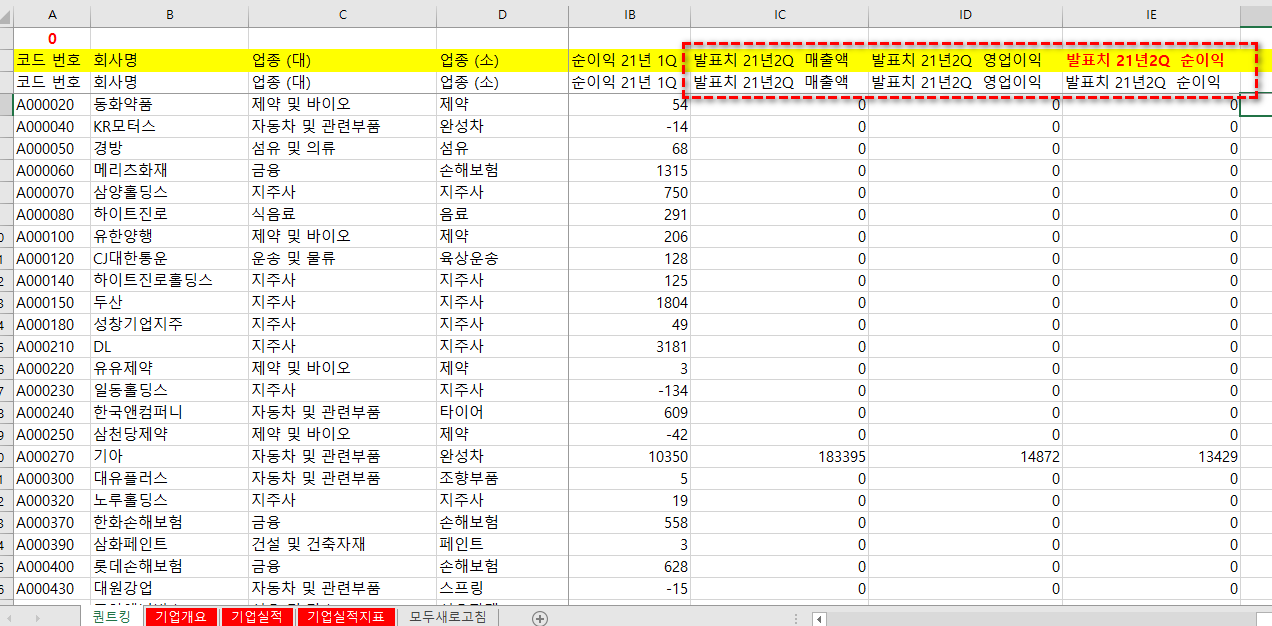Screen dimensions: 1272x626
Task: Select column D header
Action: click(502, 15)
